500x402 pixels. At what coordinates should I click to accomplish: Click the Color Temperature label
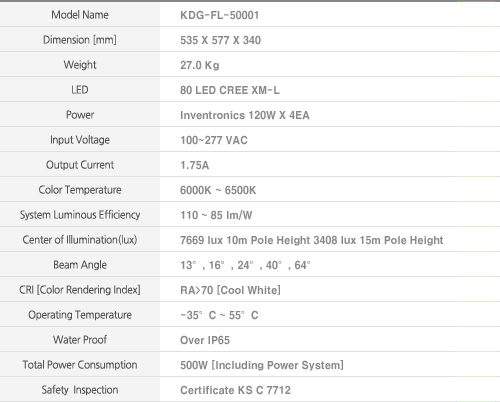point(80,190)
